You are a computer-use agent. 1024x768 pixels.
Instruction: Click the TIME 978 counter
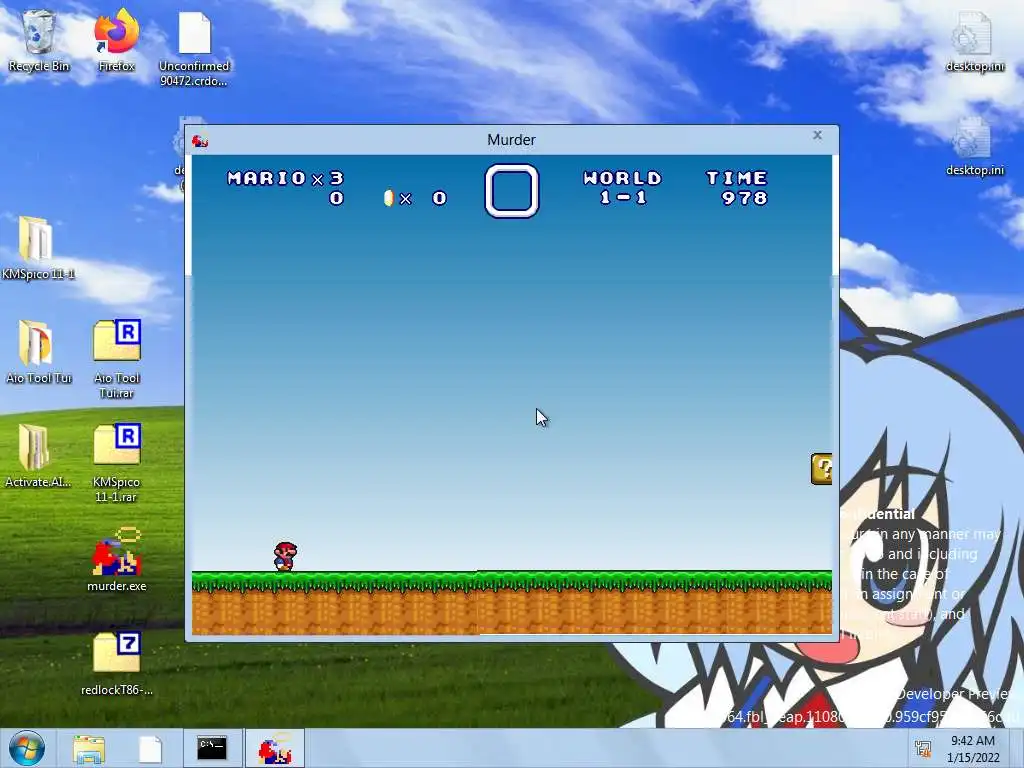point(737,187)
